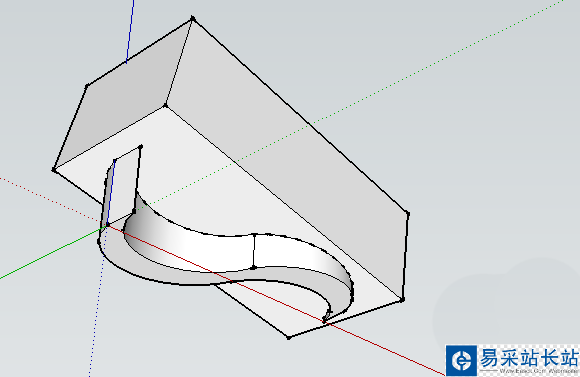Click the far left corner endpoint of the box
This screenshot has width=580, height=377.
(54, 170)
